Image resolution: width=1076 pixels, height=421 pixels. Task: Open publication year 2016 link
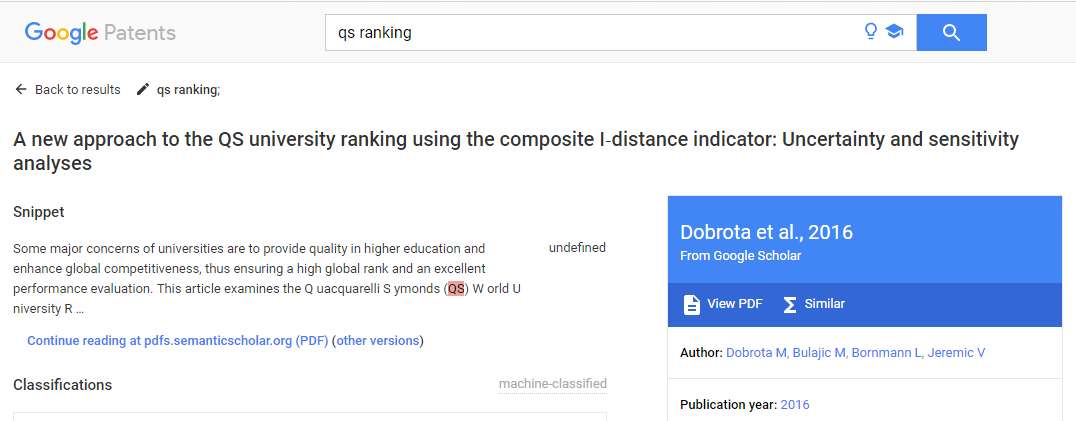(x=795, y=405)
